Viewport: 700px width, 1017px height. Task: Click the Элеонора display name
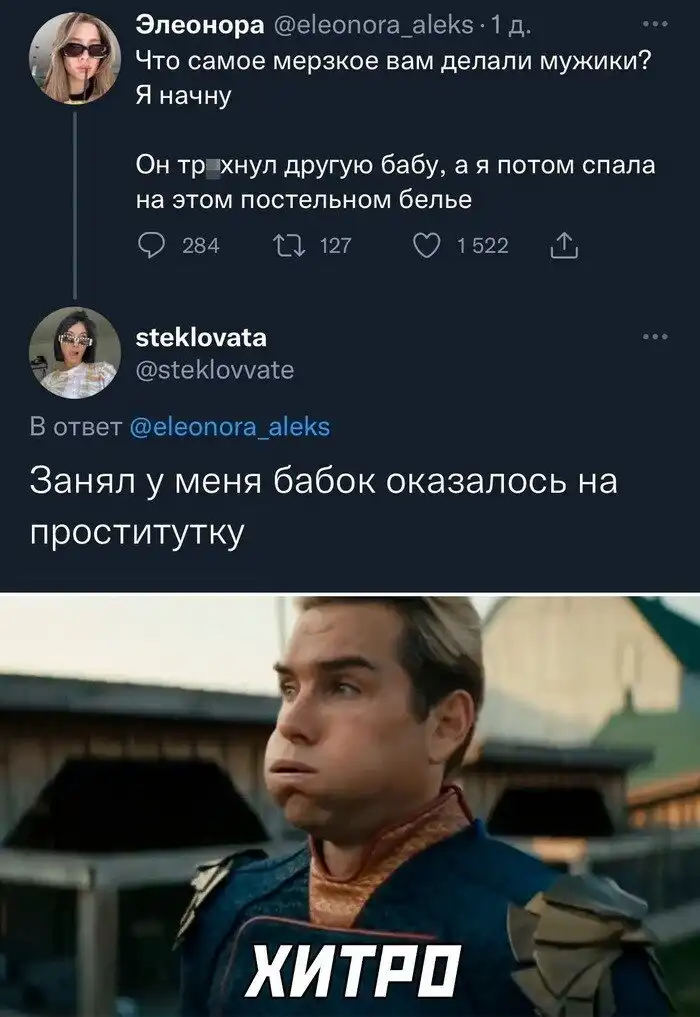[200, 25]
